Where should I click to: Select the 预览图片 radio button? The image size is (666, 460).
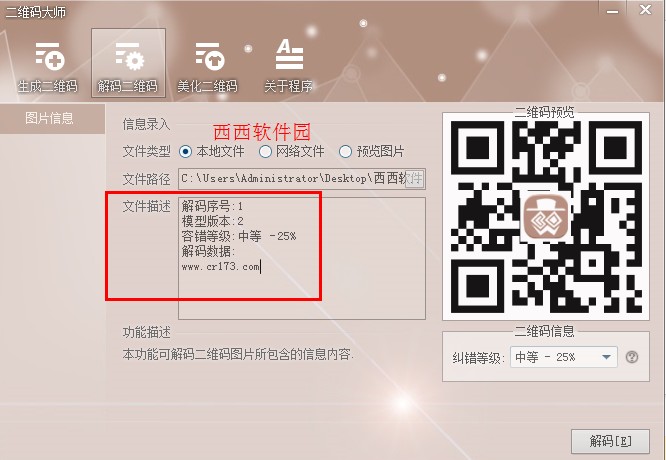(345, 151)
